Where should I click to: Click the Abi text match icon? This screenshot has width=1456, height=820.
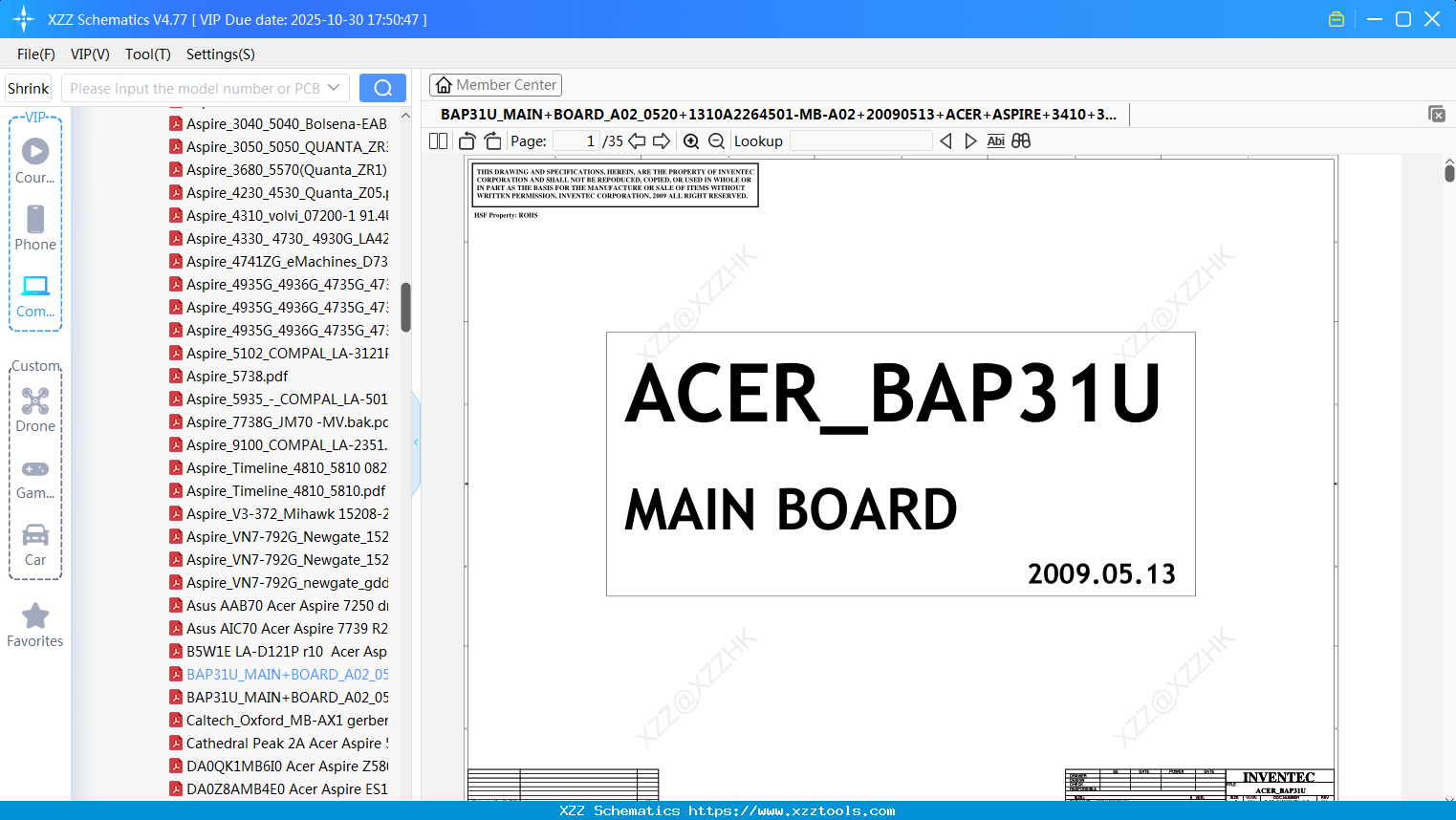(x=996, y=140)
